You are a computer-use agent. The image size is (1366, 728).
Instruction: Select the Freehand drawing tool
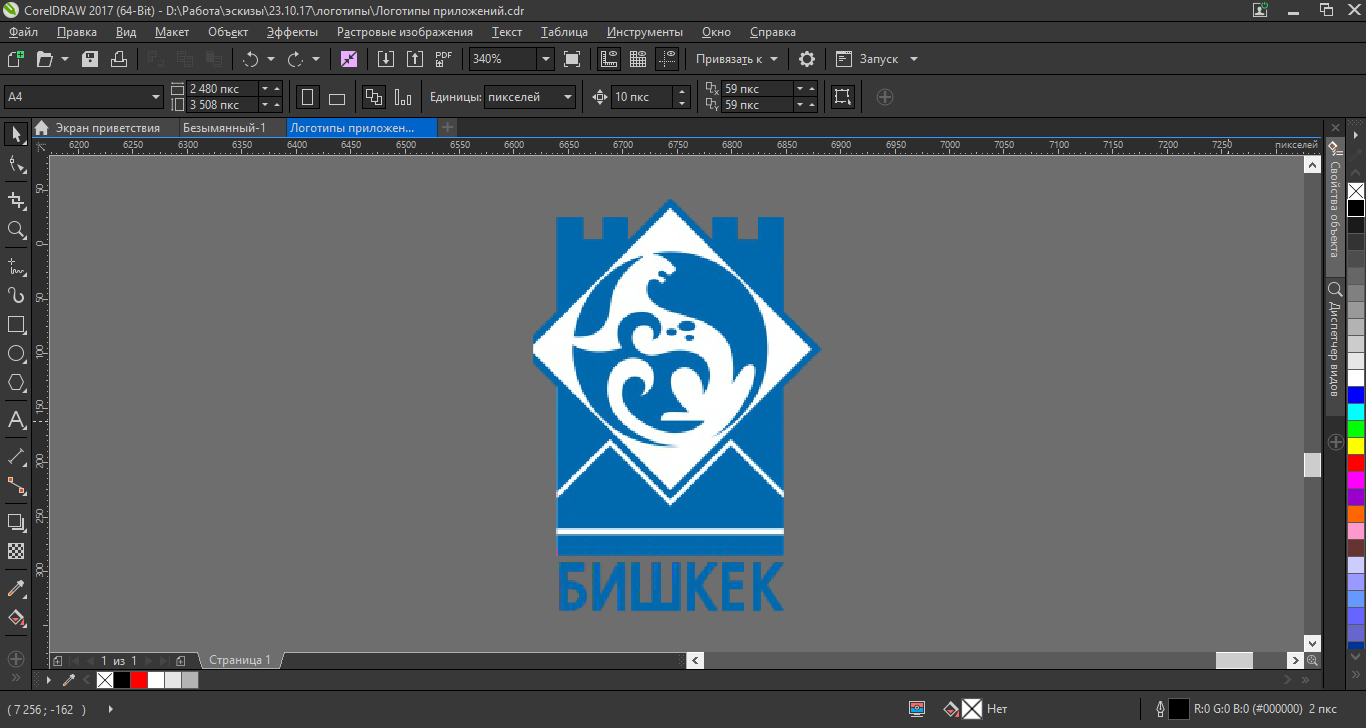16,266
